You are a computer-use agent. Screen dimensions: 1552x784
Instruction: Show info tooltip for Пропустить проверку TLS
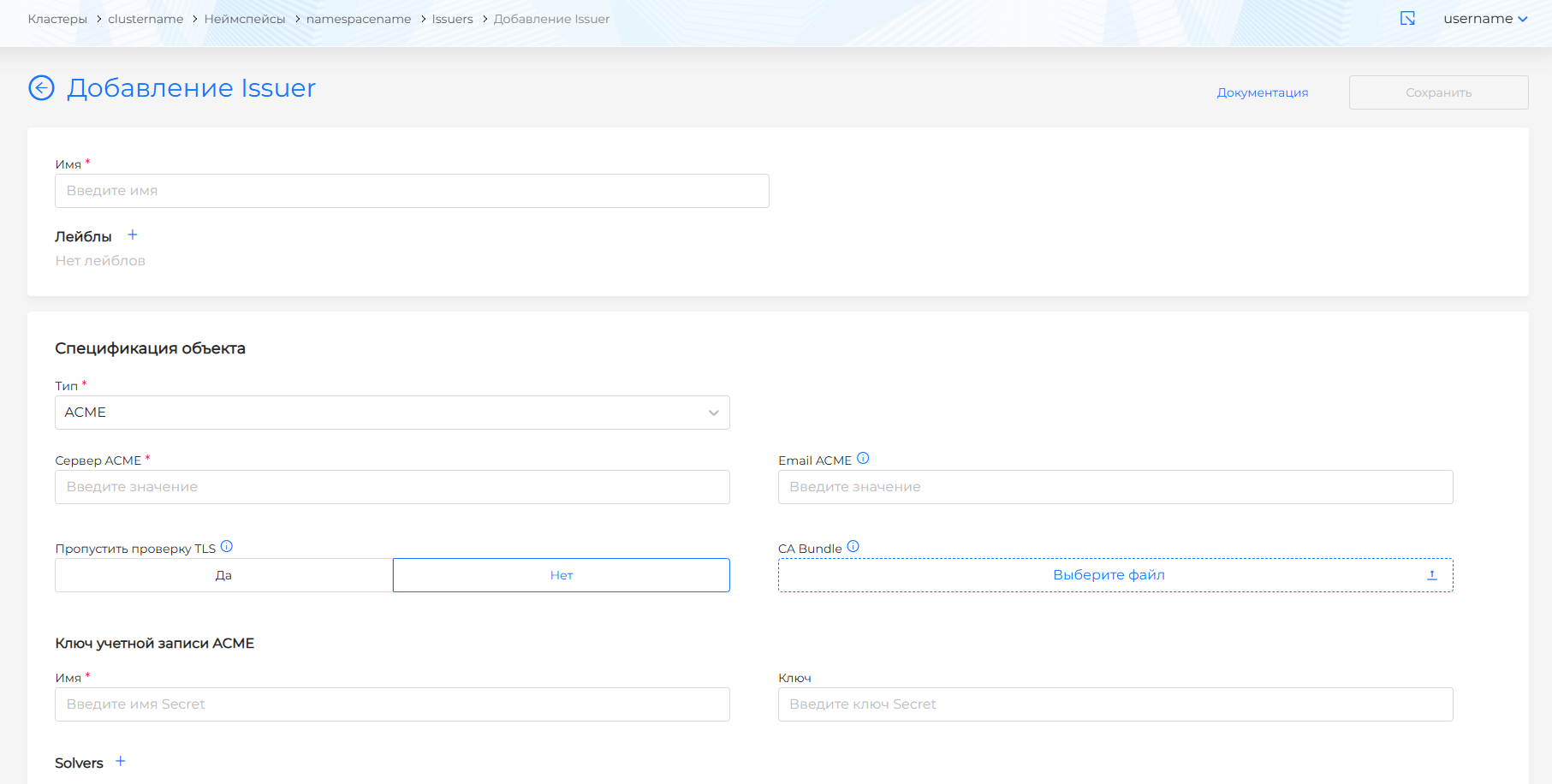click(x=227, y=547)
